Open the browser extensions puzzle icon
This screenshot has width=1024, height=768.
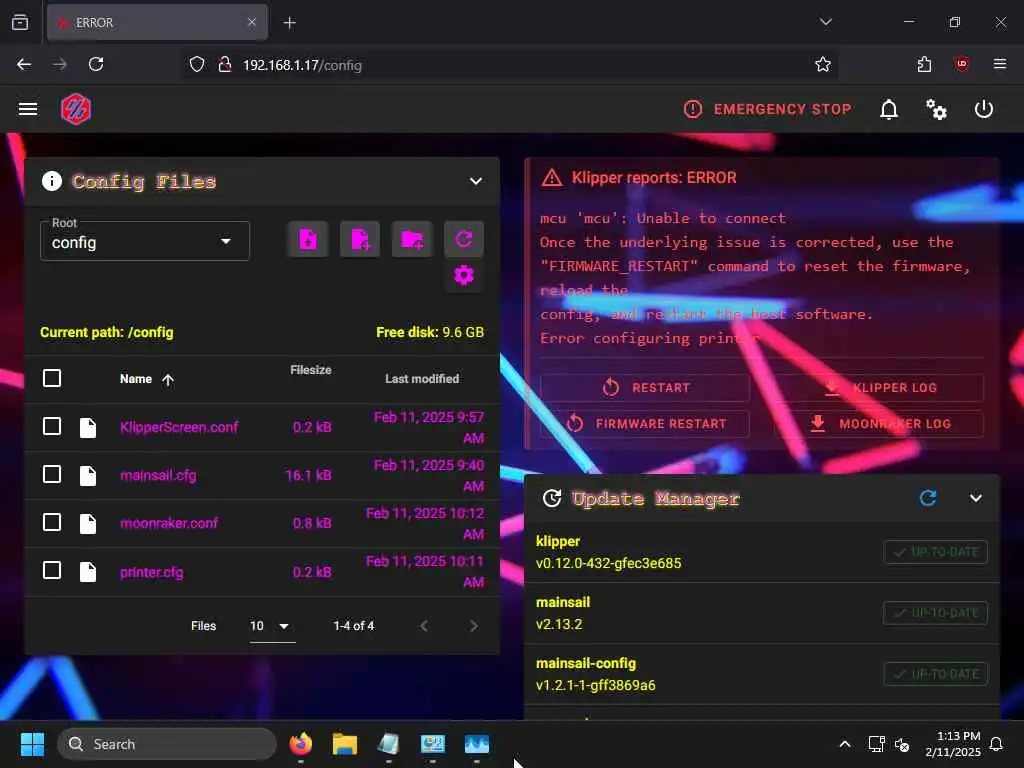tap(924, 64)
